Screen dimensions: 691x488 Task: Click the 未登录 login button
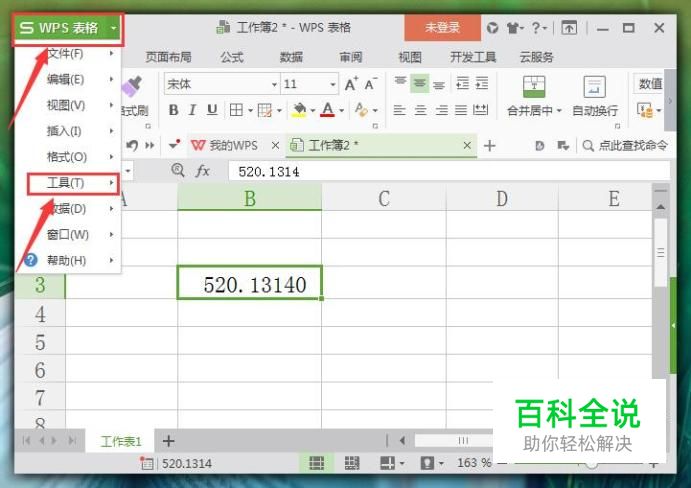click(442, 27)
